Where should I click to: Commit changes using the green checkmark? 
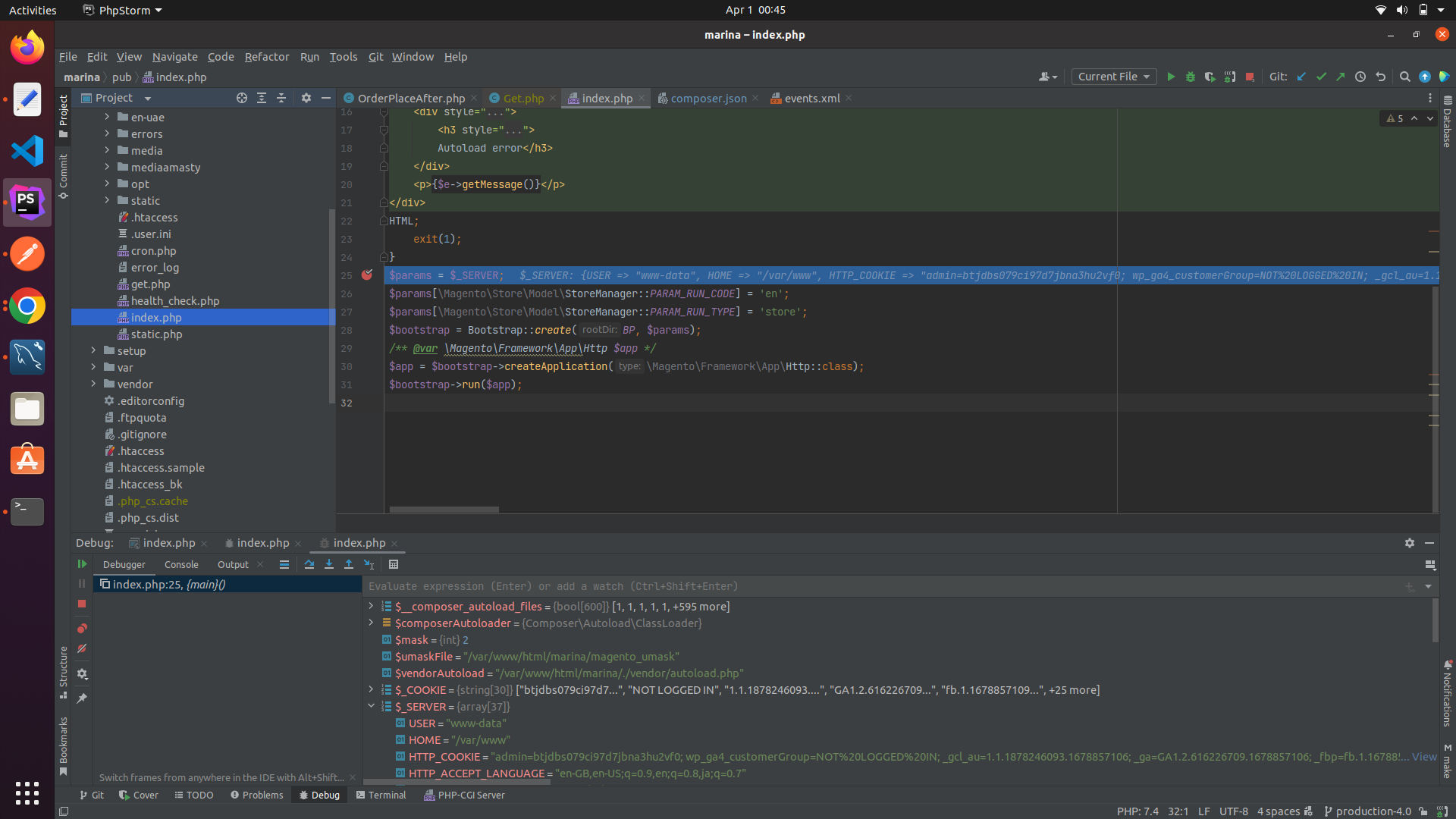coord(1321,77)
